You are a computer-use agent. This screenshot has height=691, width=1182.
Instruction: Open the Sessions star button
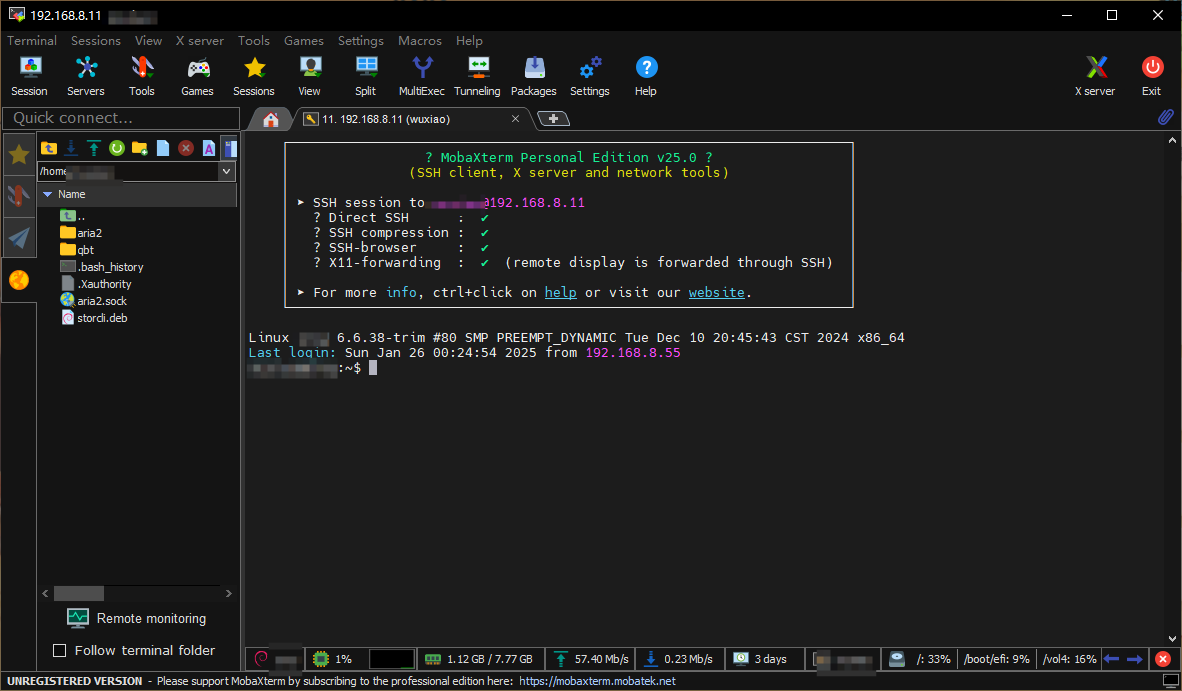[x=254, y=76]
